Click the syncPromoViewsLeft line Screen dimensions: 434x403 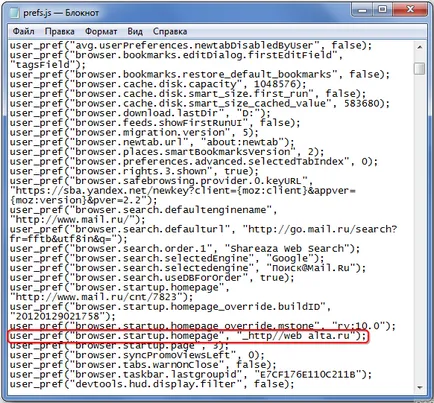click(137, 355)
